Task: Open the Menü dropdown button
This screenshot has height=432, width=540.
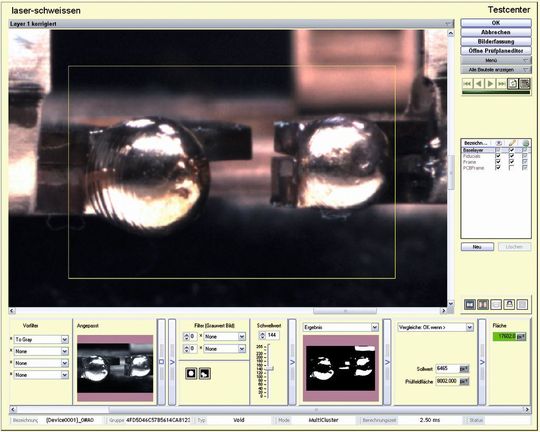Action: coord(496,60)
